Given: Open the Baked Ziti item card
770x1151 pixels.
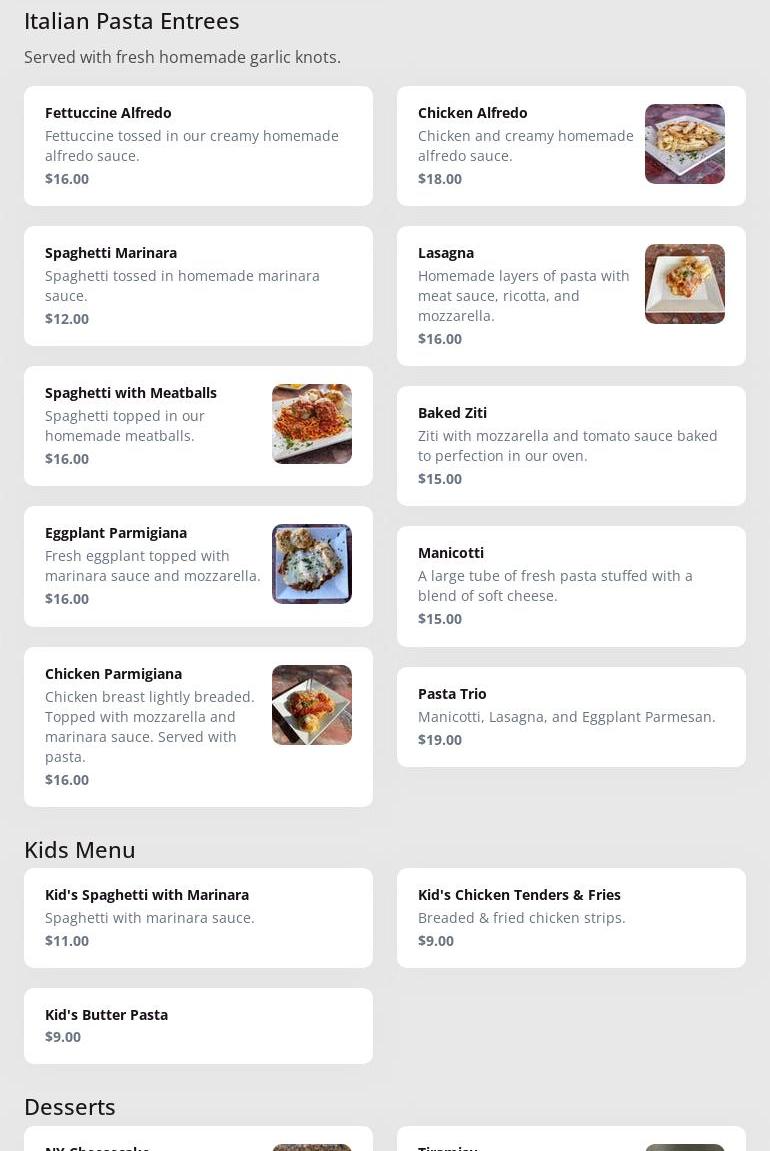Looking at the screenshot, I should (571, 446).
